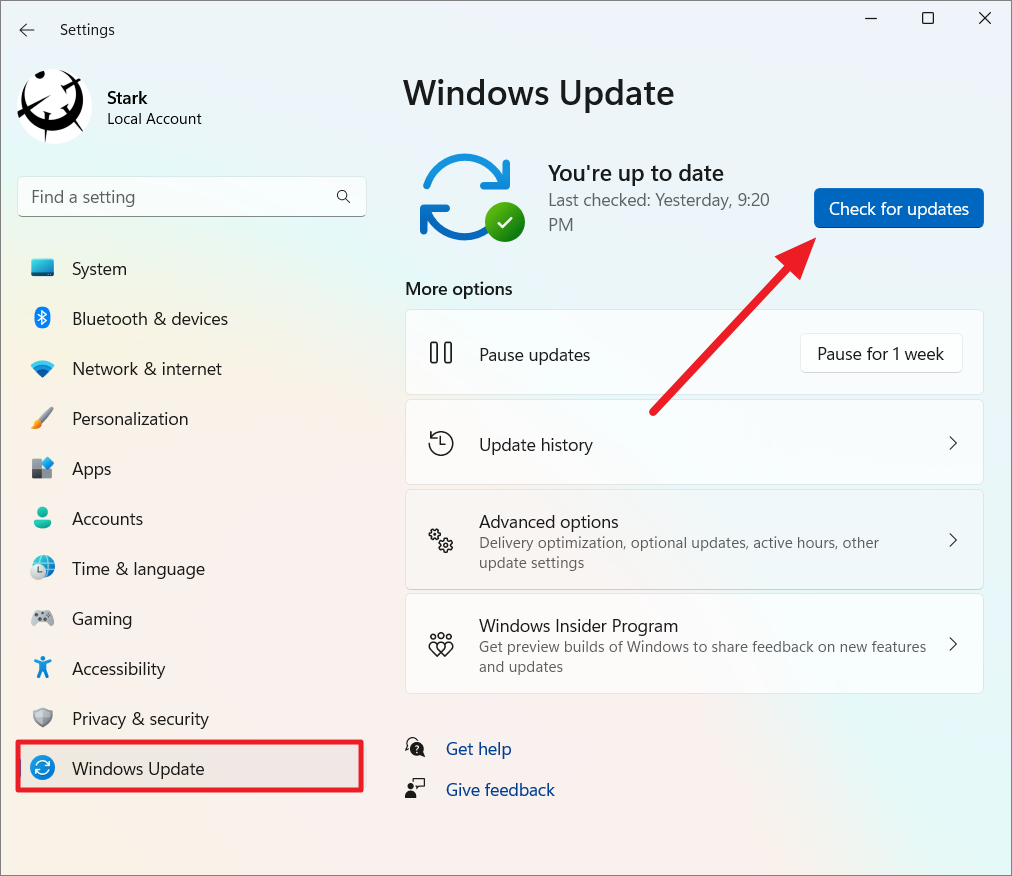Click the Find a setting search box

point(192,197)
